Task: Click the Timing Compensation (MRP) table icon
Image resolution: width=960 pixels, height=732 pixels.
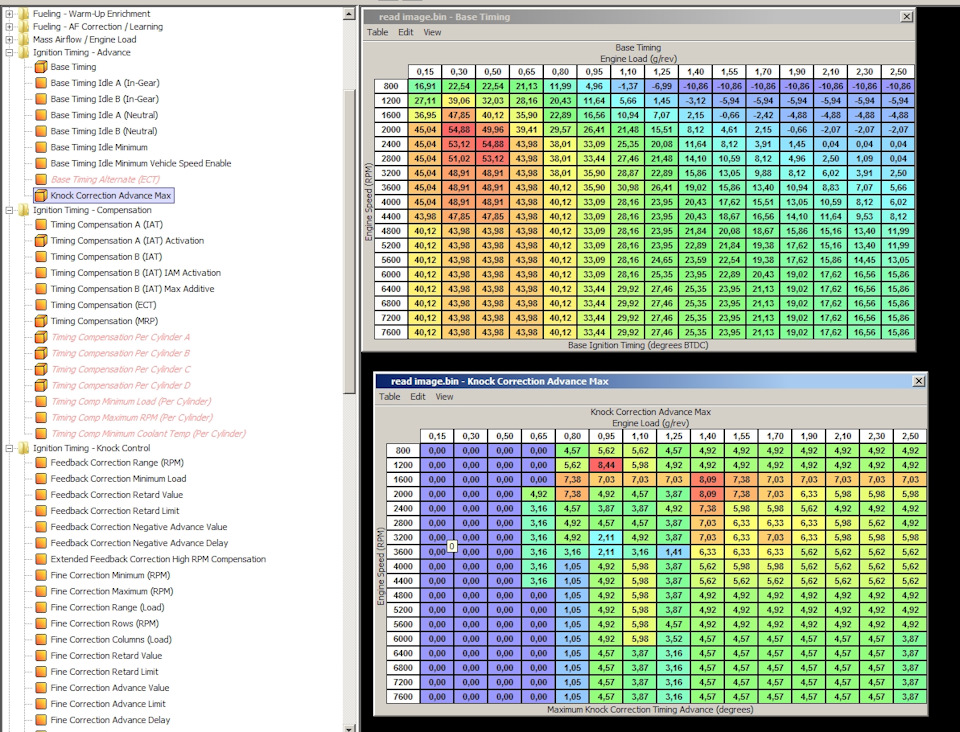Action: click(41, 321)
